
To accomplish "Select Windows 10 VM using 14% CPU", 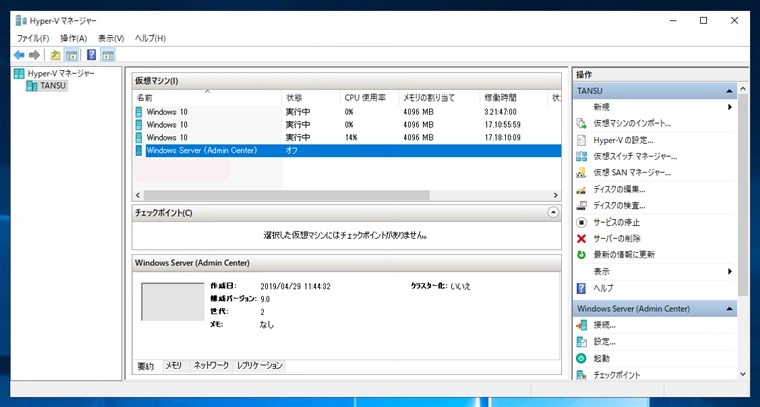I will (x=347, y=138).
